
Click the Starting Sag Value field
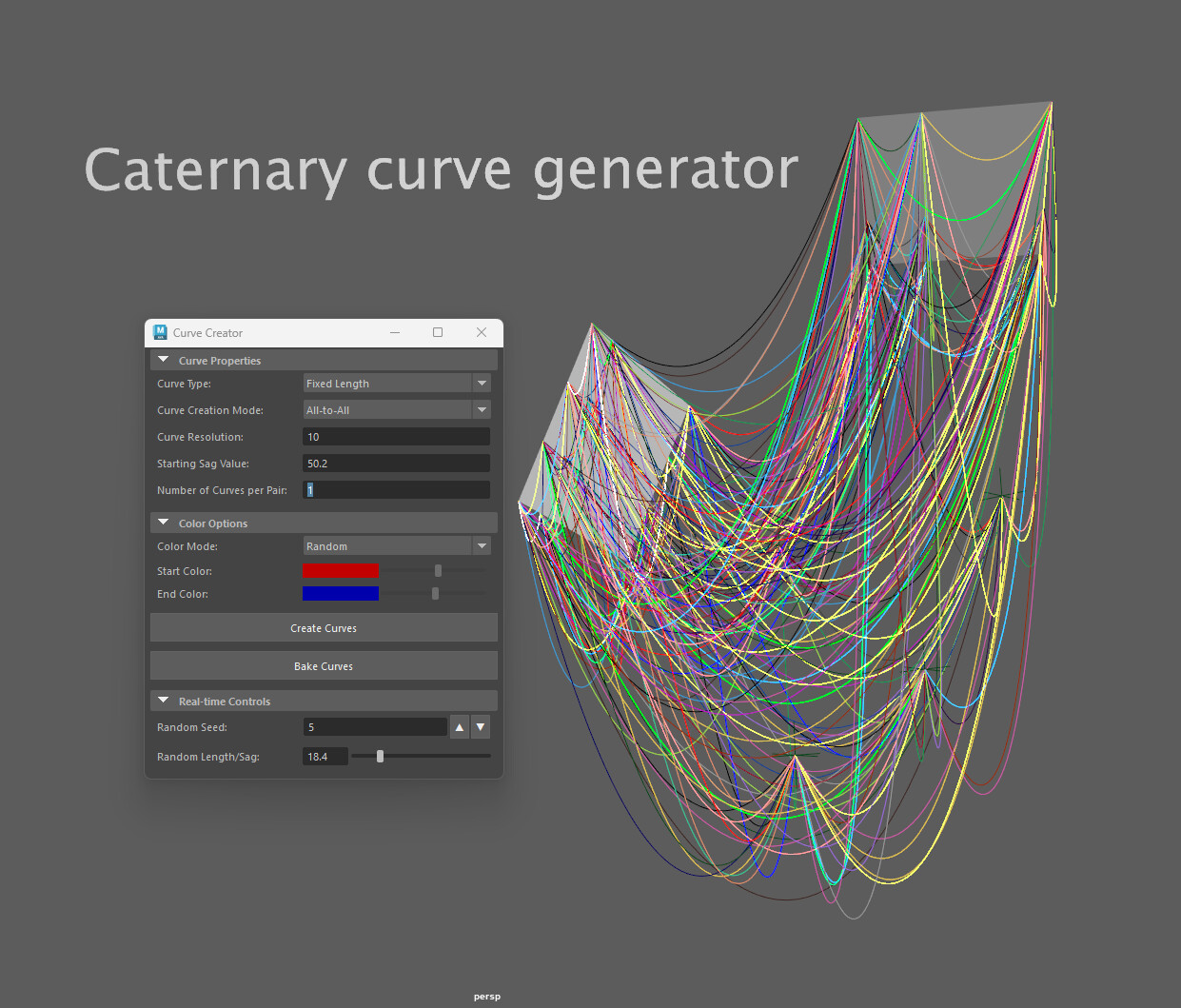pos(396,463)
